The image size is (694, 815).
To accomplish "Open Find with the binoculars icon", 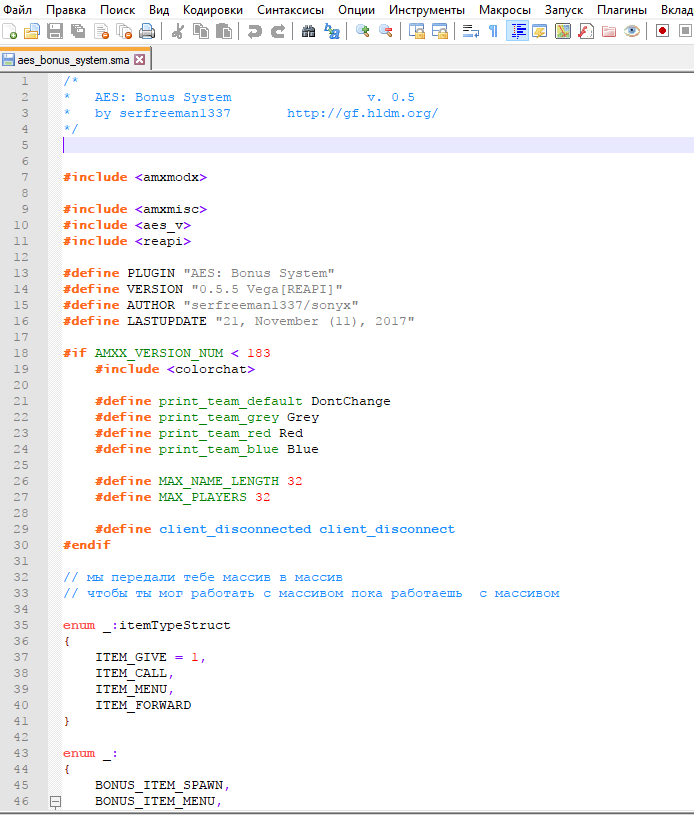I will (308, 32).
